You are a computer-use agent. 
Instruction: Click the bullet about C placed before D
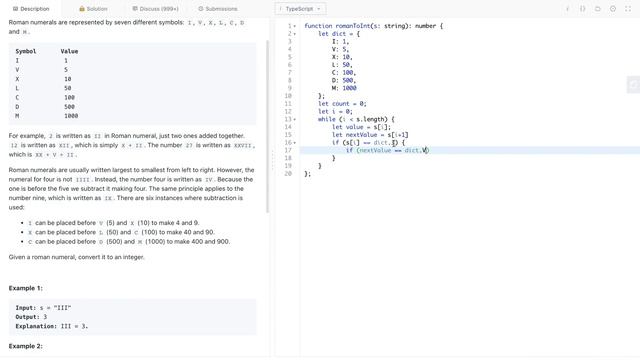(129, 242)
